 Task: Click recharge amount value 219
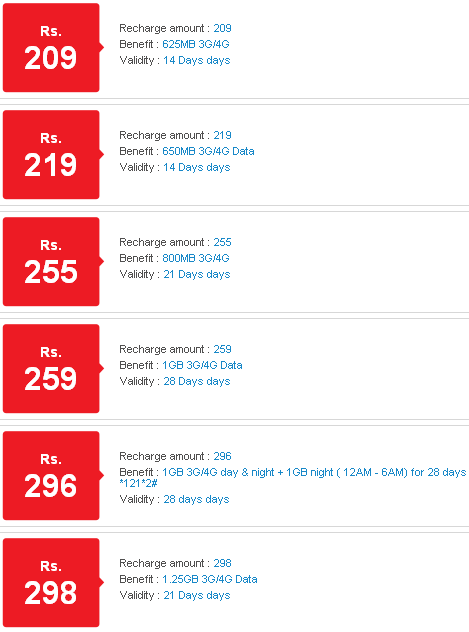point(222,135)
